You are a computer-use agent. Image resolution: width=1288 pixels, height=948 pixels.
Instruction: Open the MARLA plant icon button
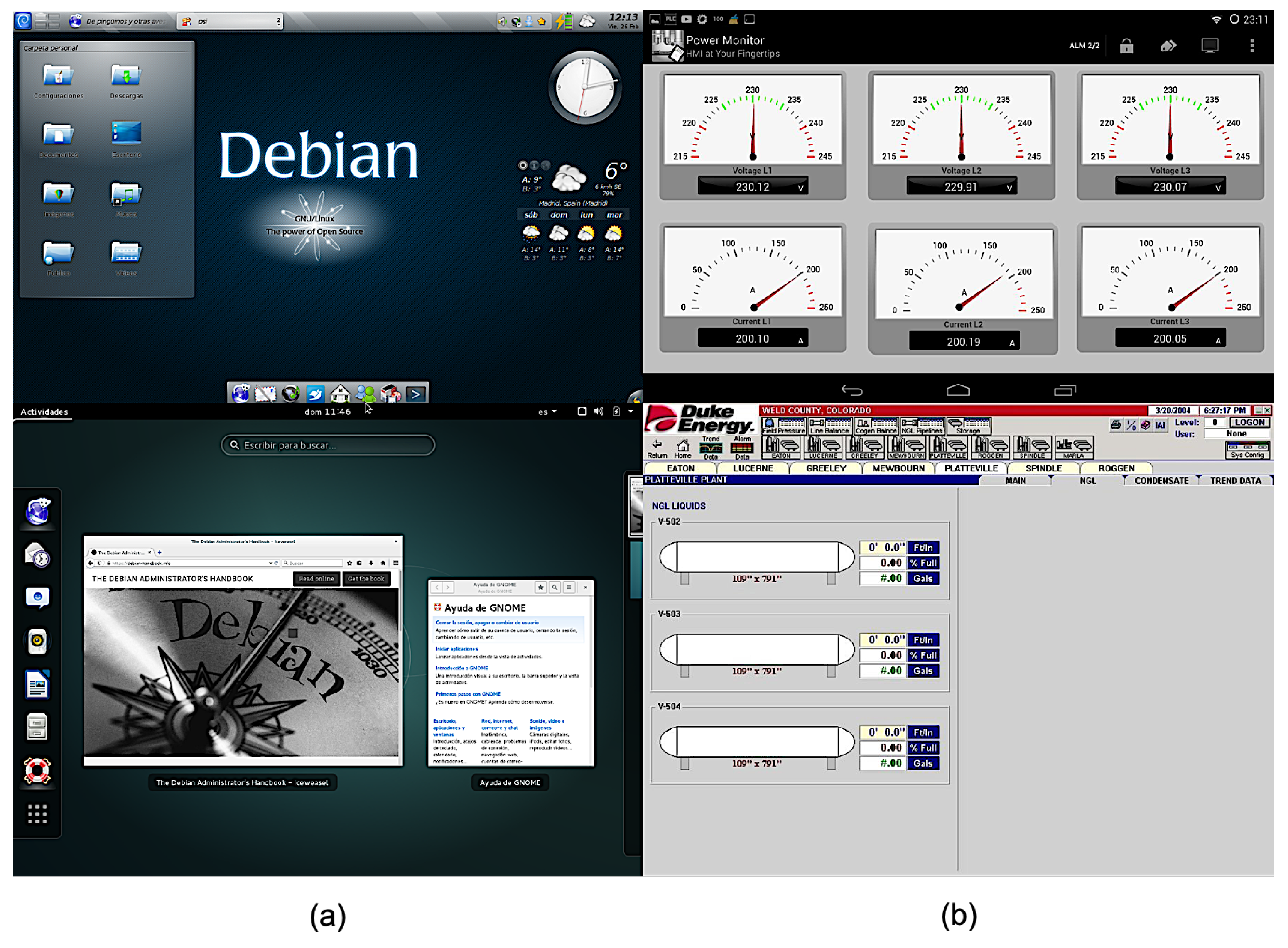tap(1074, 448)
